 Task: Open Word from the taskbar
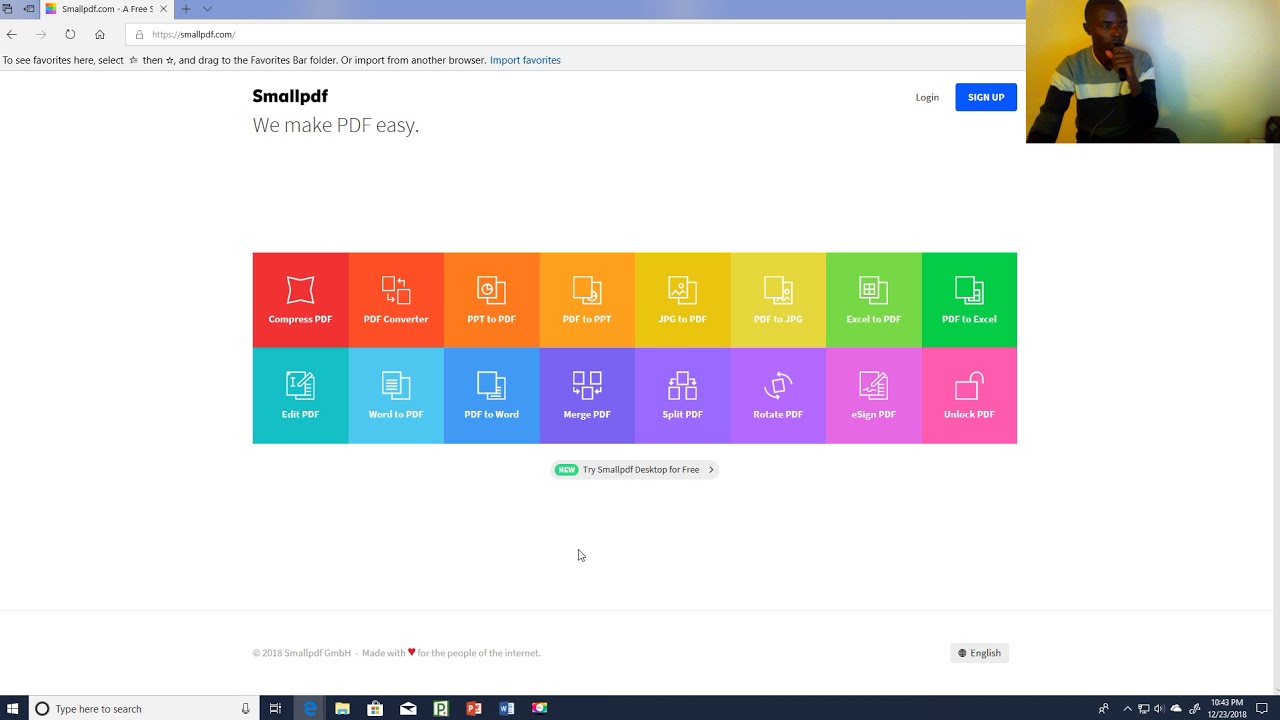[507, 708]
